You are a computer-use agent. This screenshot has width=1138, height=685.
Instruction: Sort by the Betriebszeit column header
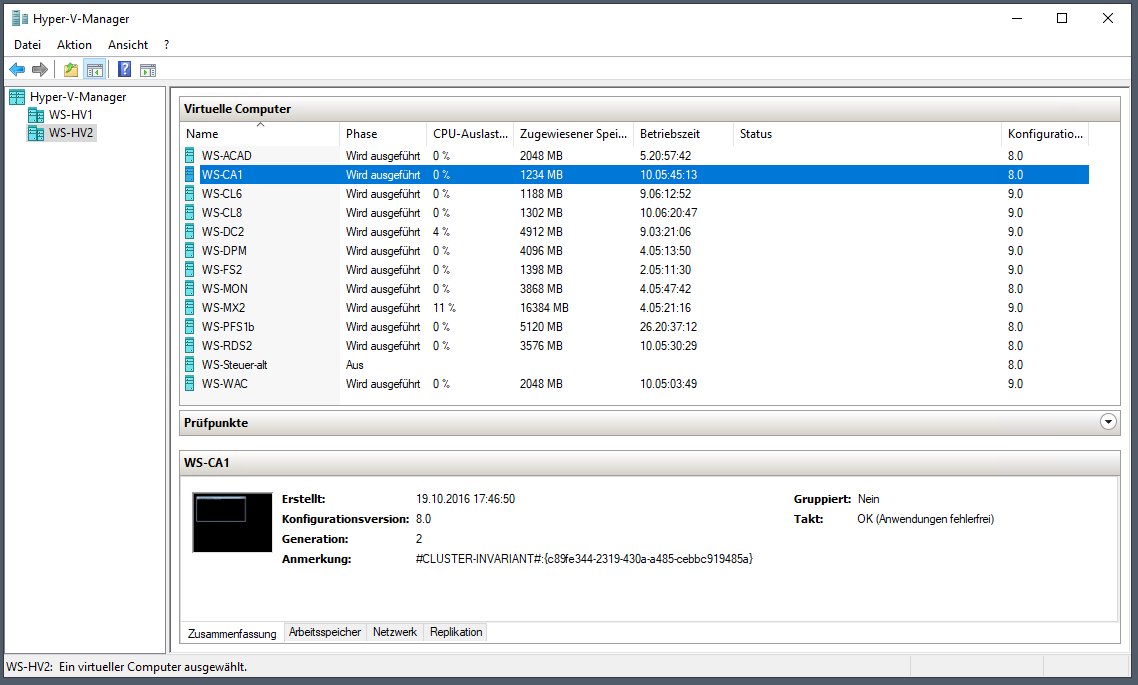tap(683, 134)
